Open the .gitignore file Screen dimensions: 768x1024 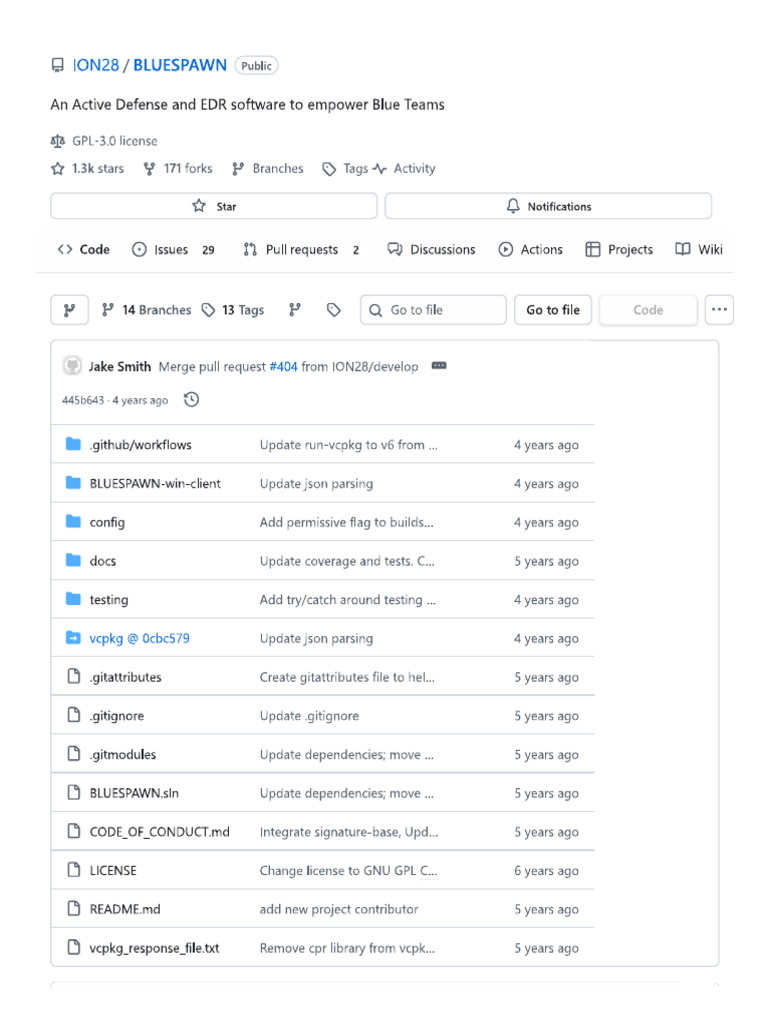(117, 716)
